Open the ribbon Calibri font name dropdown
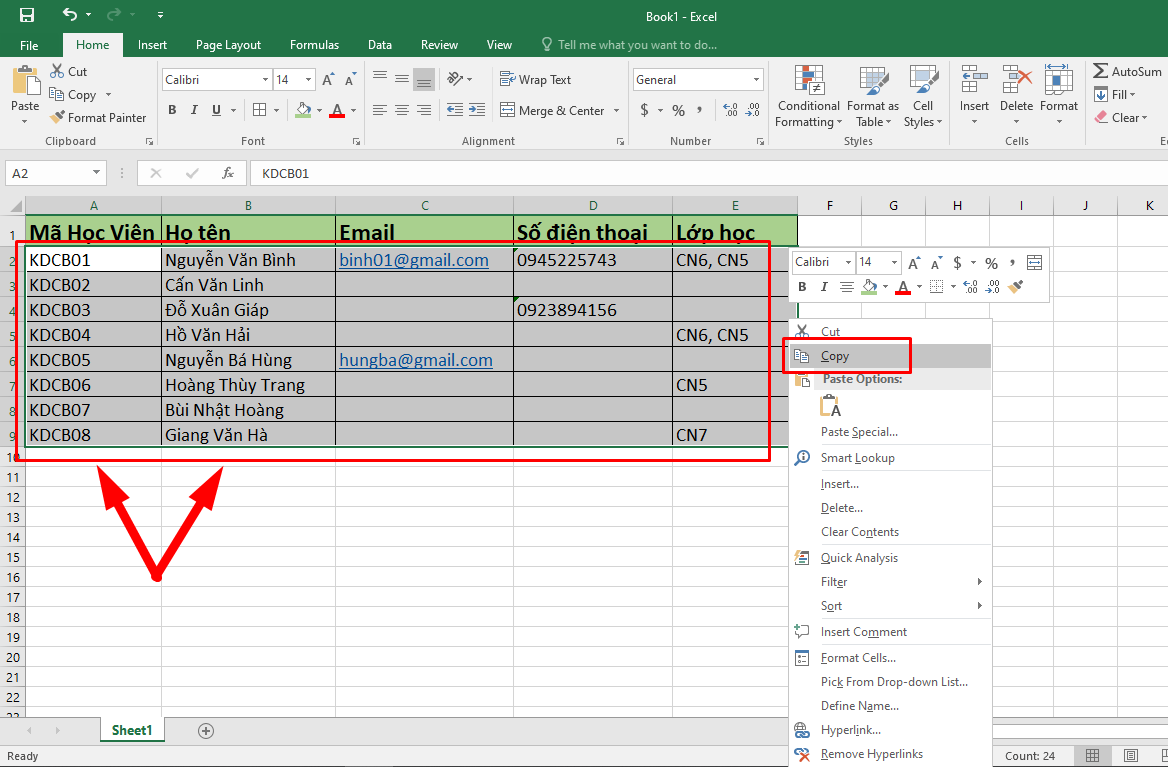 (265, 80)
